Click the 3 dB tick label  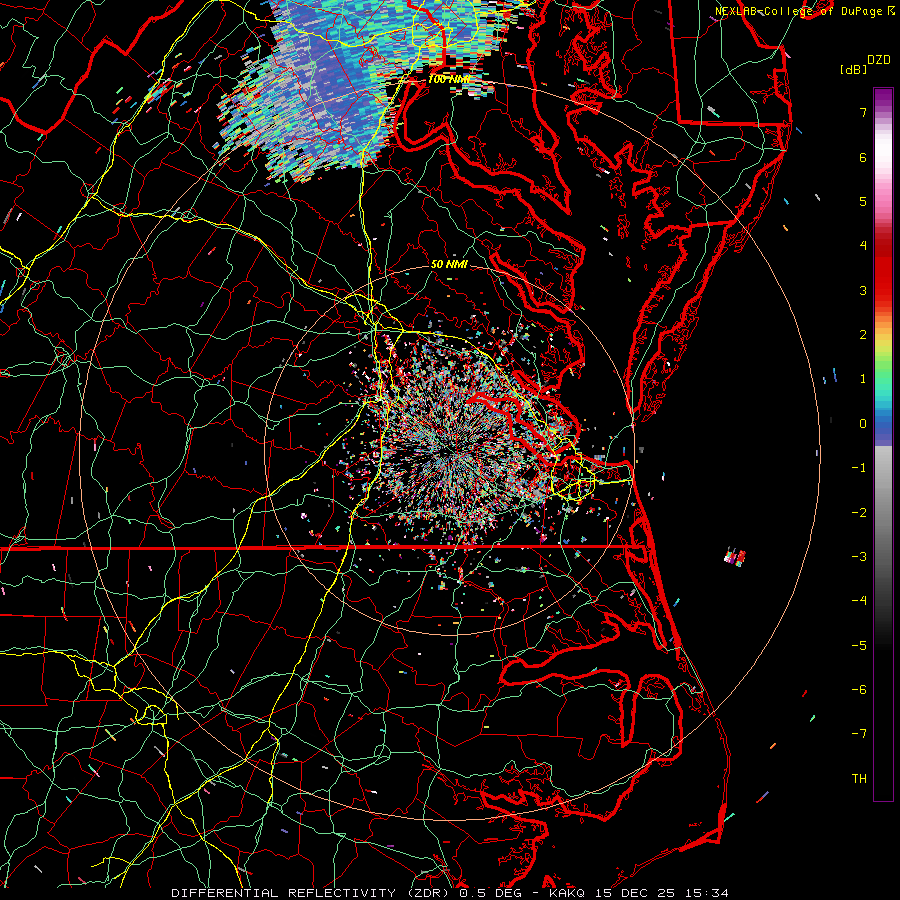tap(863, 290)
